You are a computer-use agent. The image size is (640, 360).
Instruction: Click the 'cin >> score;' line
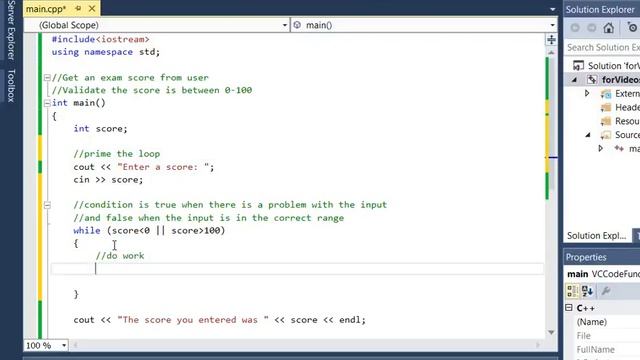coord(108,180)
